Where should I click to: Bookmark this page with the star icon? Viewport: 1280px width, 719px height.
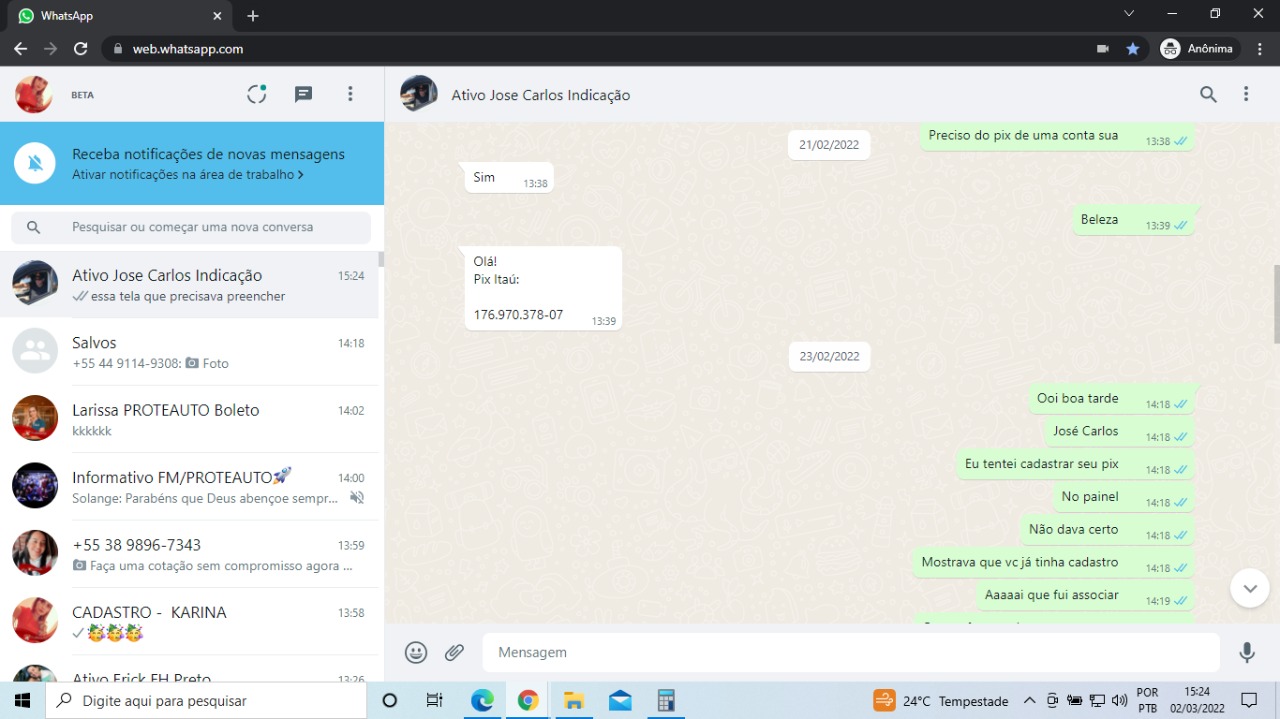point(1132,48)
